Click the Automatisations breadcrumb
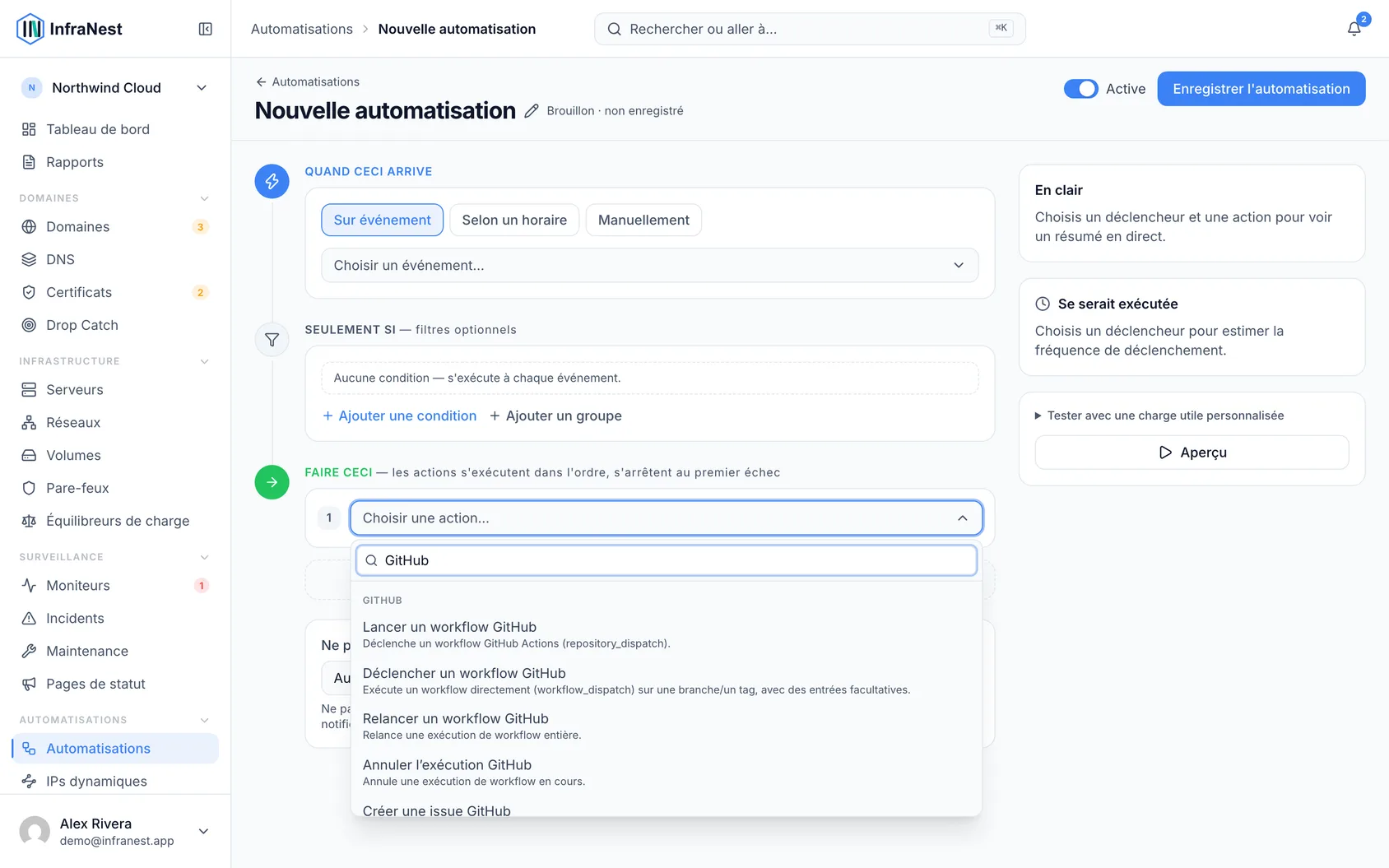Image resolution: width=1389 pixels, height=868 pixels. pos(302,29)
